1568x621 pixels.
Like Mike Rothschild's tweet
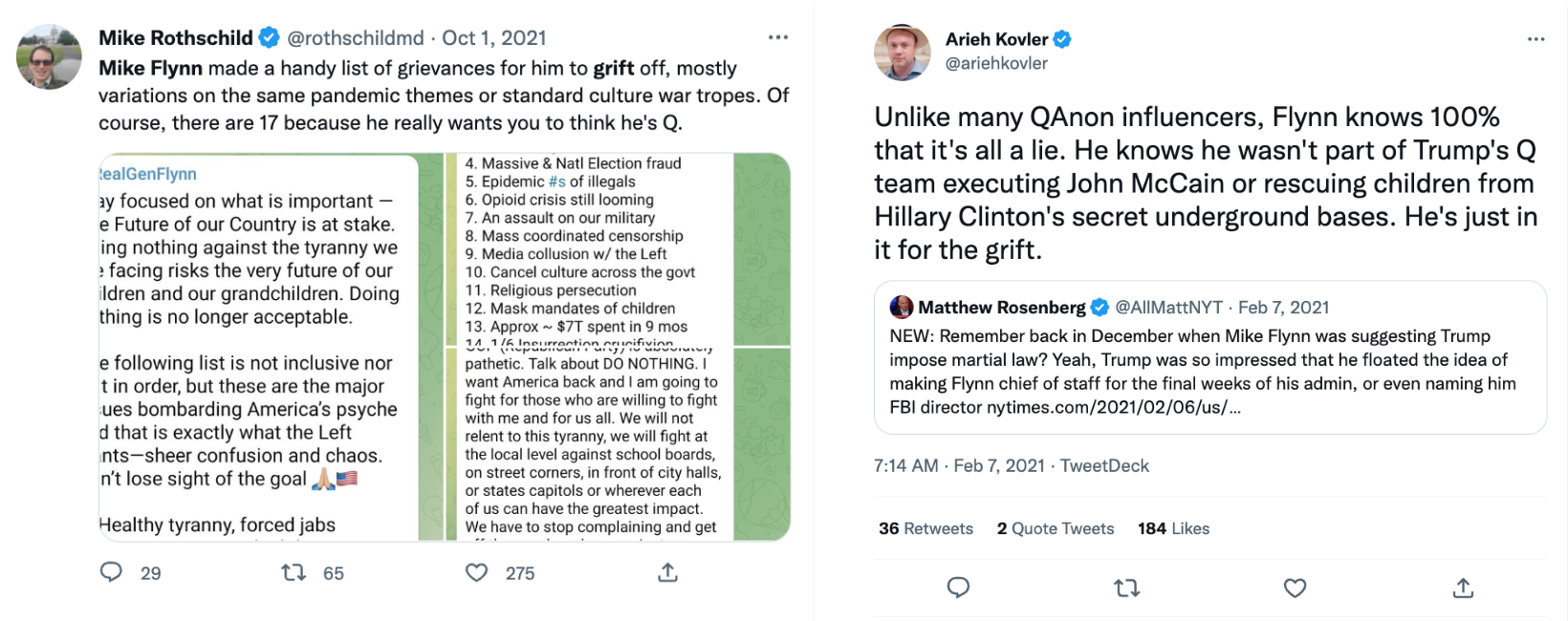click(x=476, y=572)
